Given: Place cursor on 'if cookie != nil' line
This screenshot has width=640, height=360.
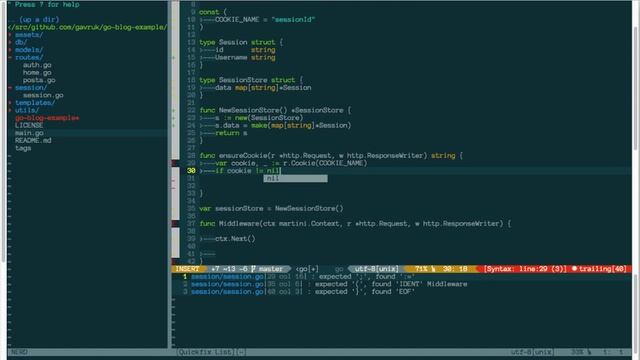Looking at the screenshot, I should [x=240, y=171].
